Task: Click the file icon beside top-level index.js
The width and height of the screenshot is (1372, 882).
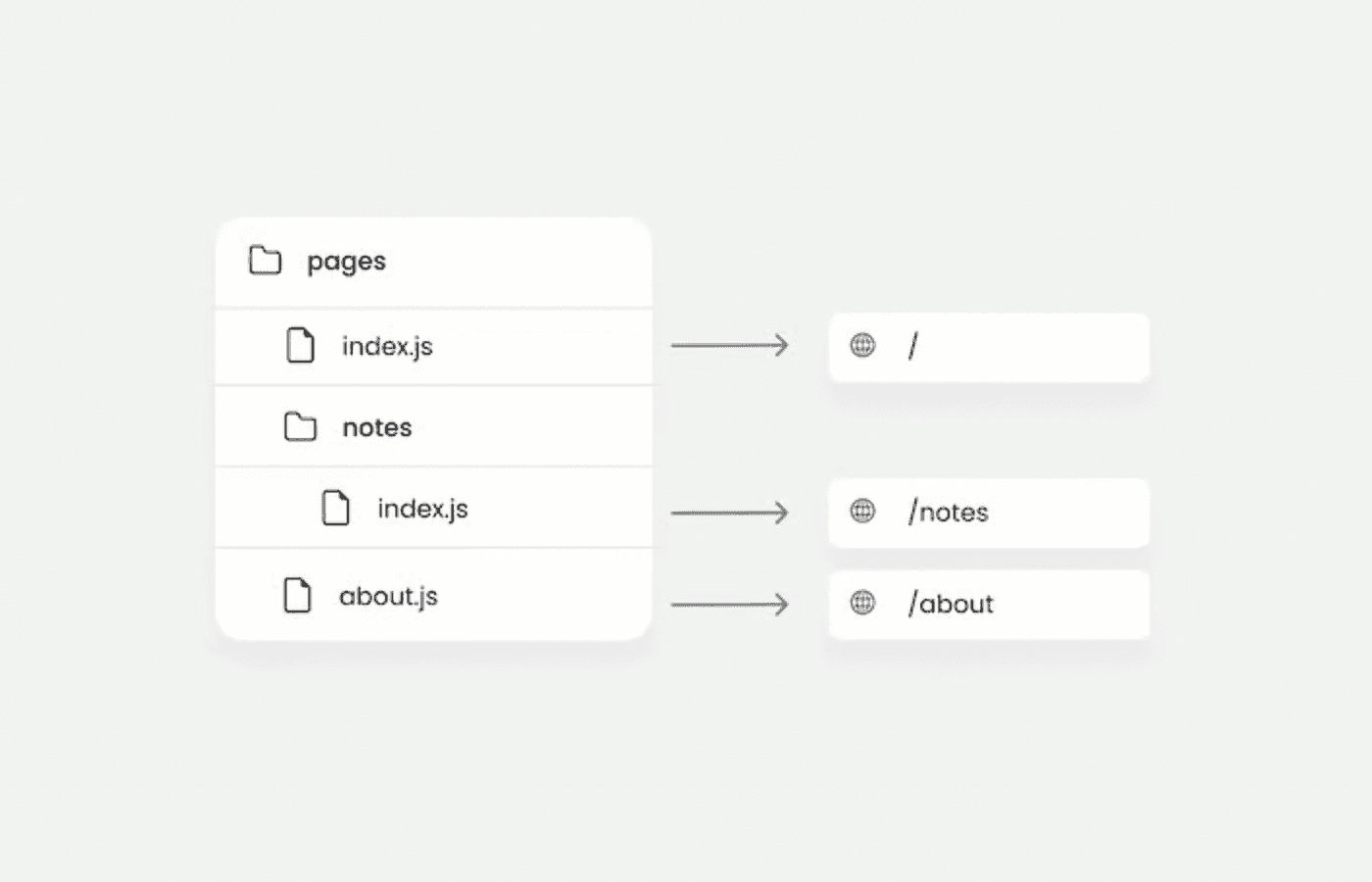Action: coord(300,346)
